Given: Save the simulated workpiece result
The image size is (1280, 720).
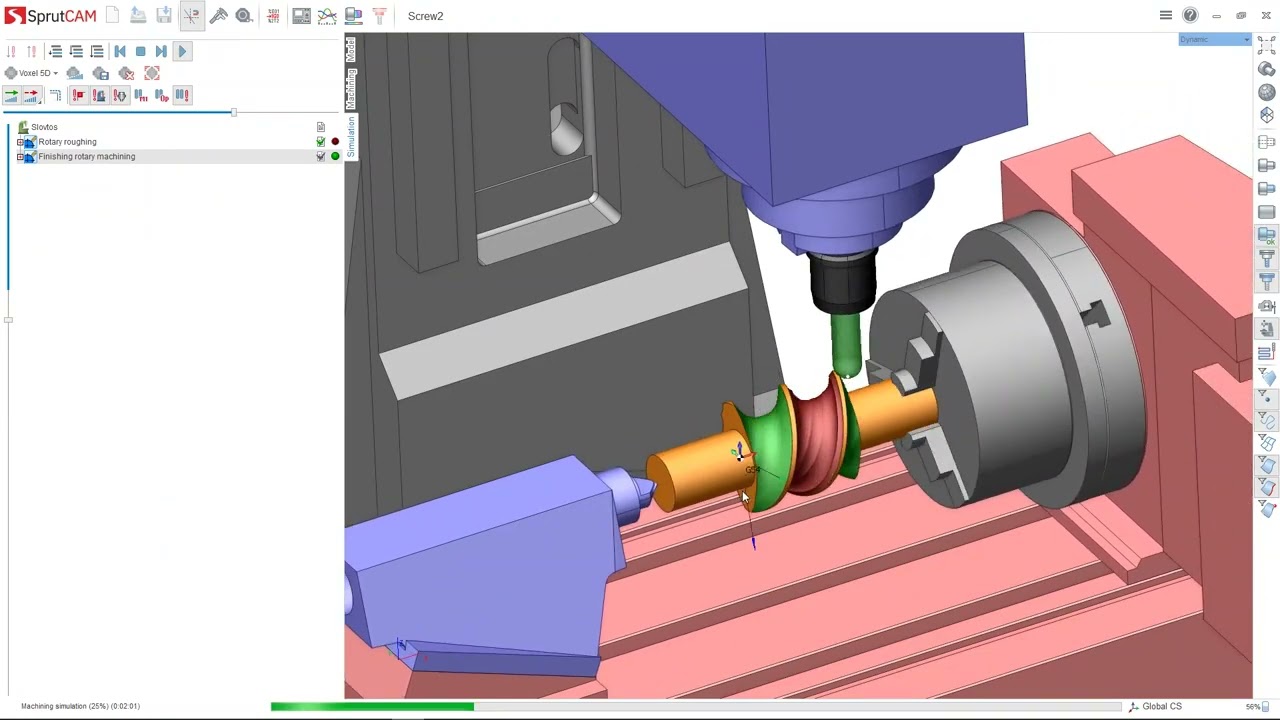Looking at the screenshot, I should pyautogui.click(x=101, y=73).
